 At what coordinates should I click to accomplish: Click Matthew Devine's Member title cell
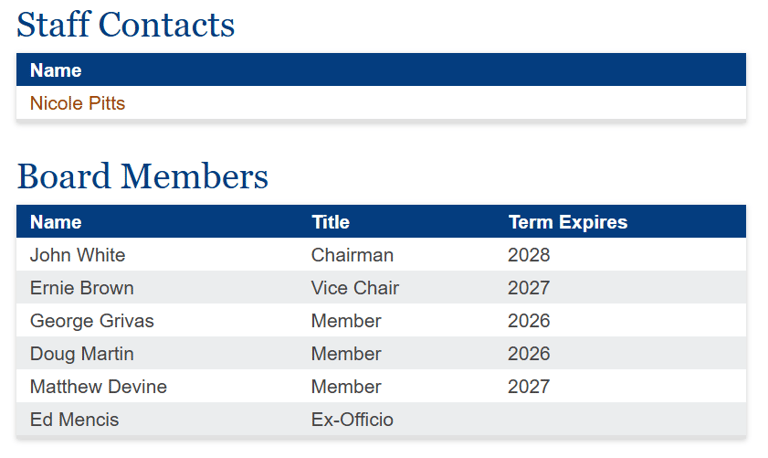(346, 387)
